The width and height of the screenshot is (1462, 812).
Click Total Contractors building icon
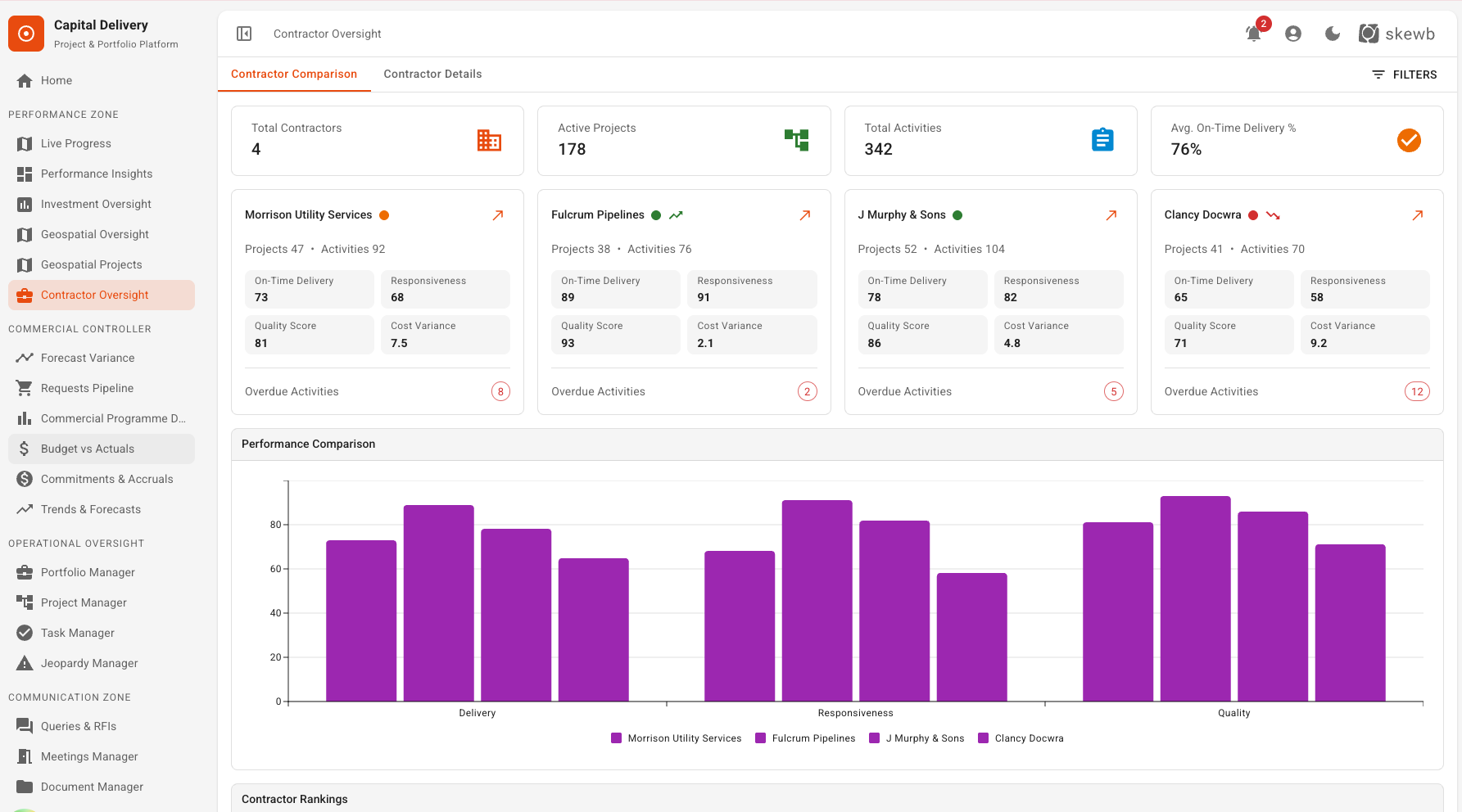[x=489, y=140]
